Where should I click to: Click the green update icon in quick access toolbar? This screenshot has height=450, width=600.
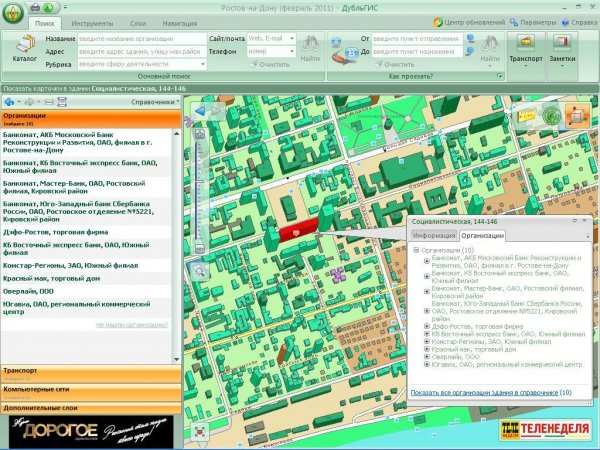pyautogui.click(x=48, y=8)
